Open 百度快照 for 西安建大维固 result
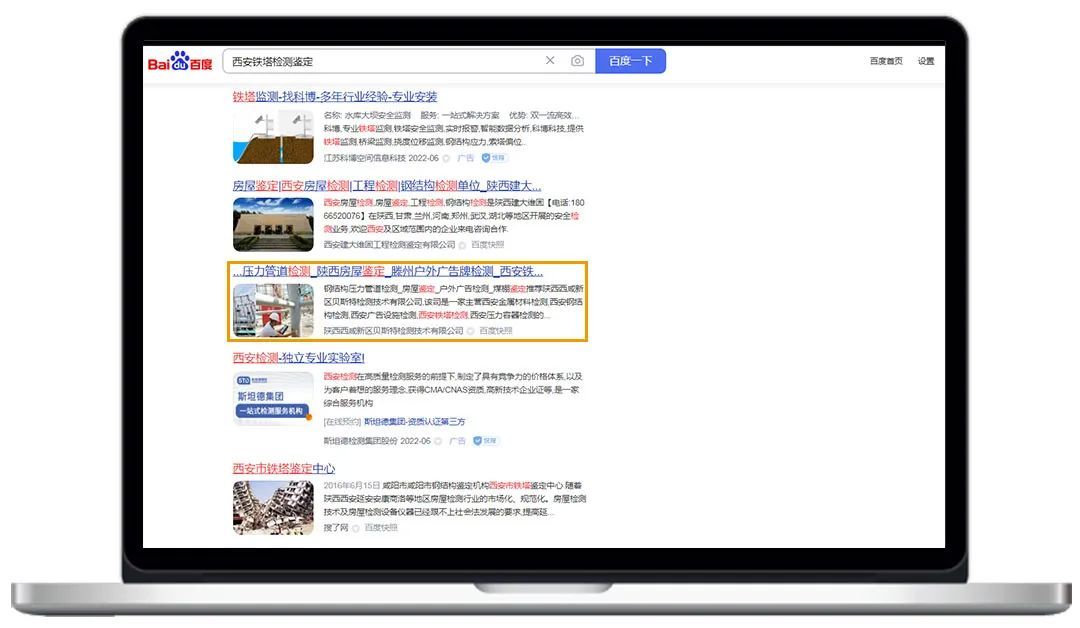The width and height of the screenshot is (1080, 628). coord(487,245)
